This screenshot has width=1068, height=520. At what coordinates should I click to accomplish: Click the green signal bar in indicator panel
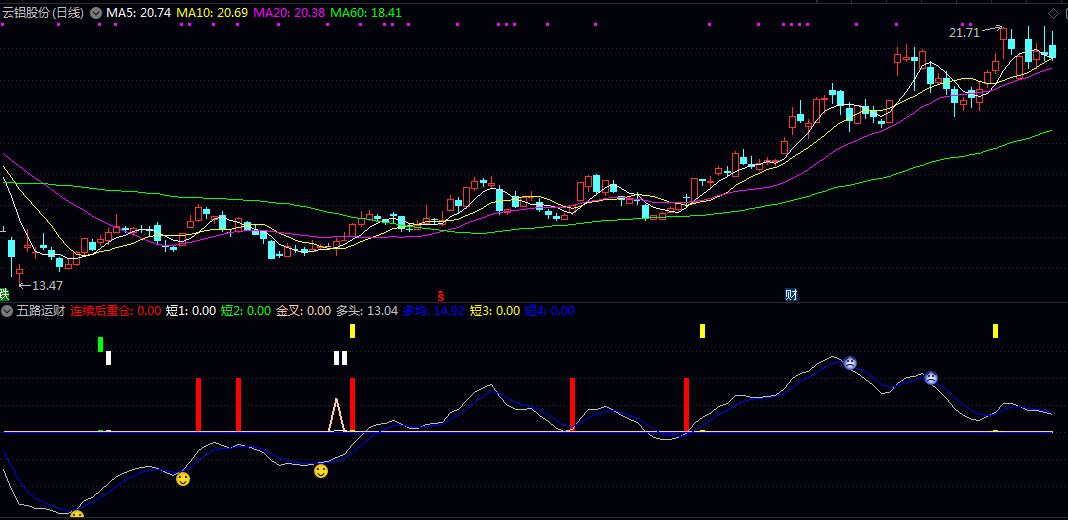point(100,344)
